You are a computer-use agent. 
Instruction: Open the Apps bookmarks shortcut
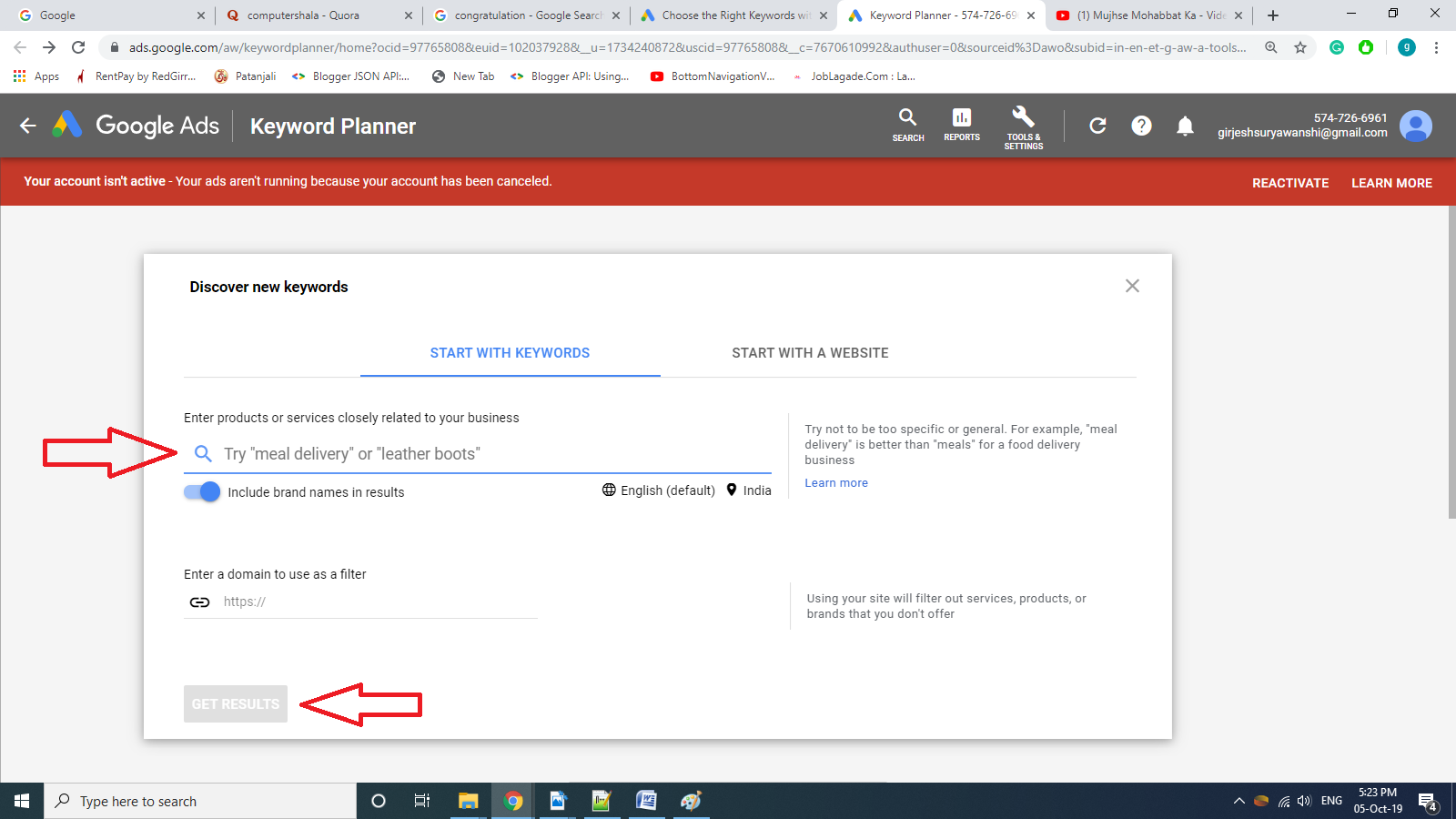(36, 76)
